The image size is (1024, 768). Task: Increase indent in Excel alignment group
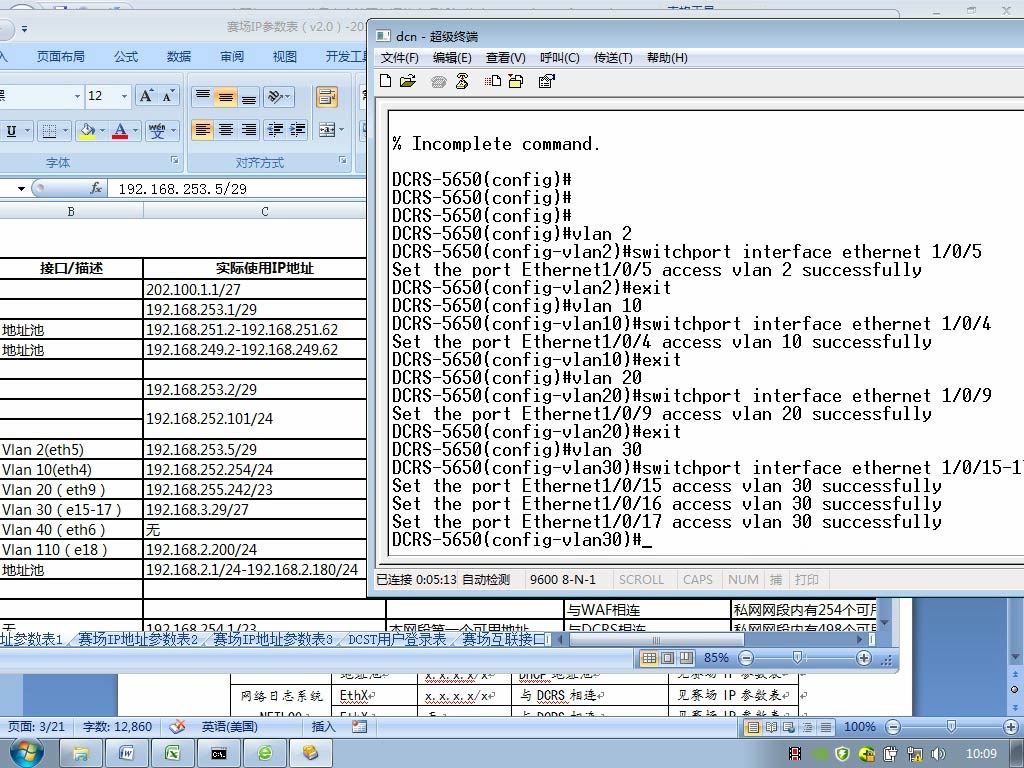298,129
